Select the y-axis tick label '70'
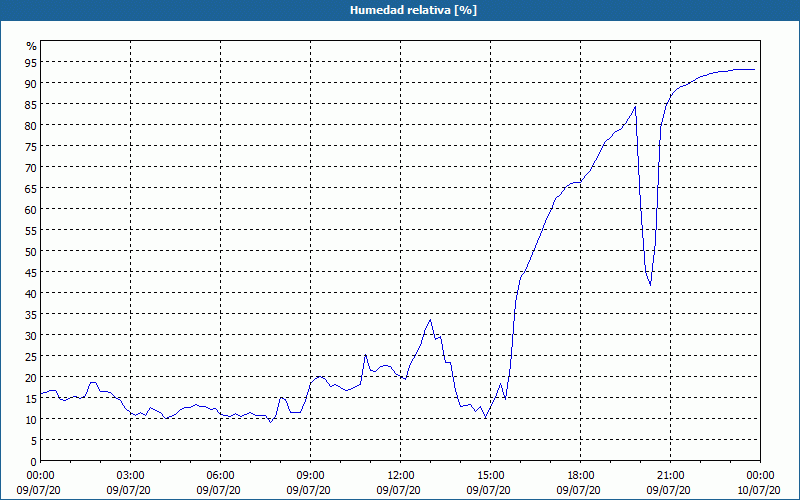This screenshot has width=800, height=500. pyautogui.click(x=31, y=167)
